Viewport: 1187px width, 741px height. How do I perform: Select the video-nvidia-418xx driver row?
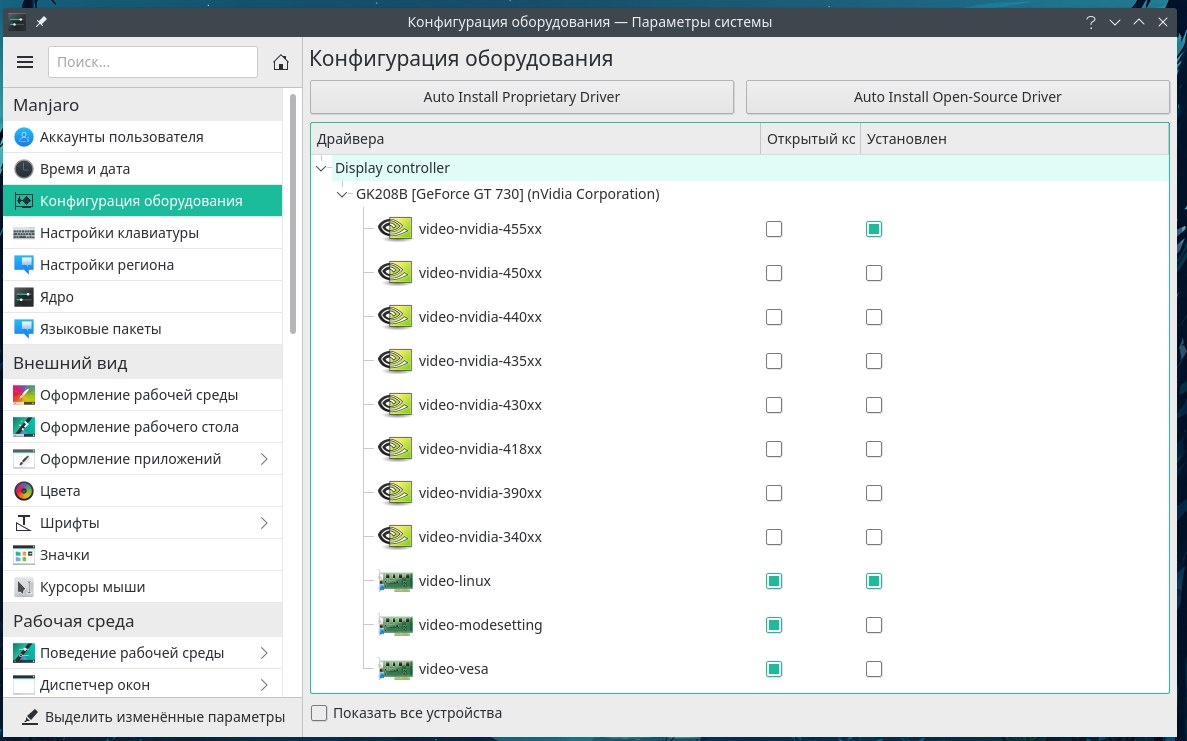(740, 449)
